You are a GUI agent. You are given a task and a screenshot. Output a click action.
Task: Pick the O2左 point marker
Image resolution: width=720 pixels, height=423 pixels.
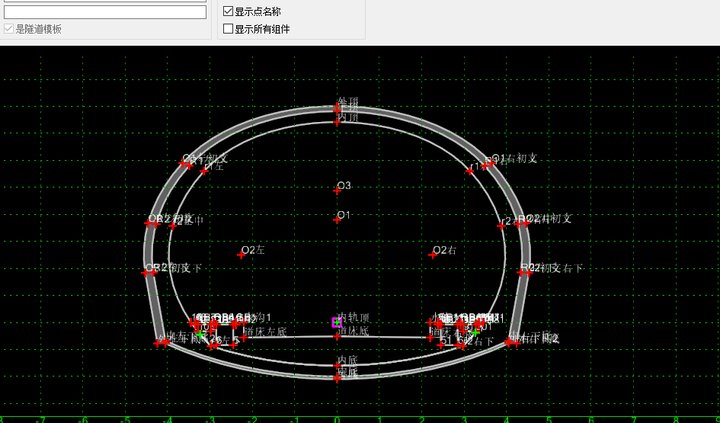(x=241, y=254)
